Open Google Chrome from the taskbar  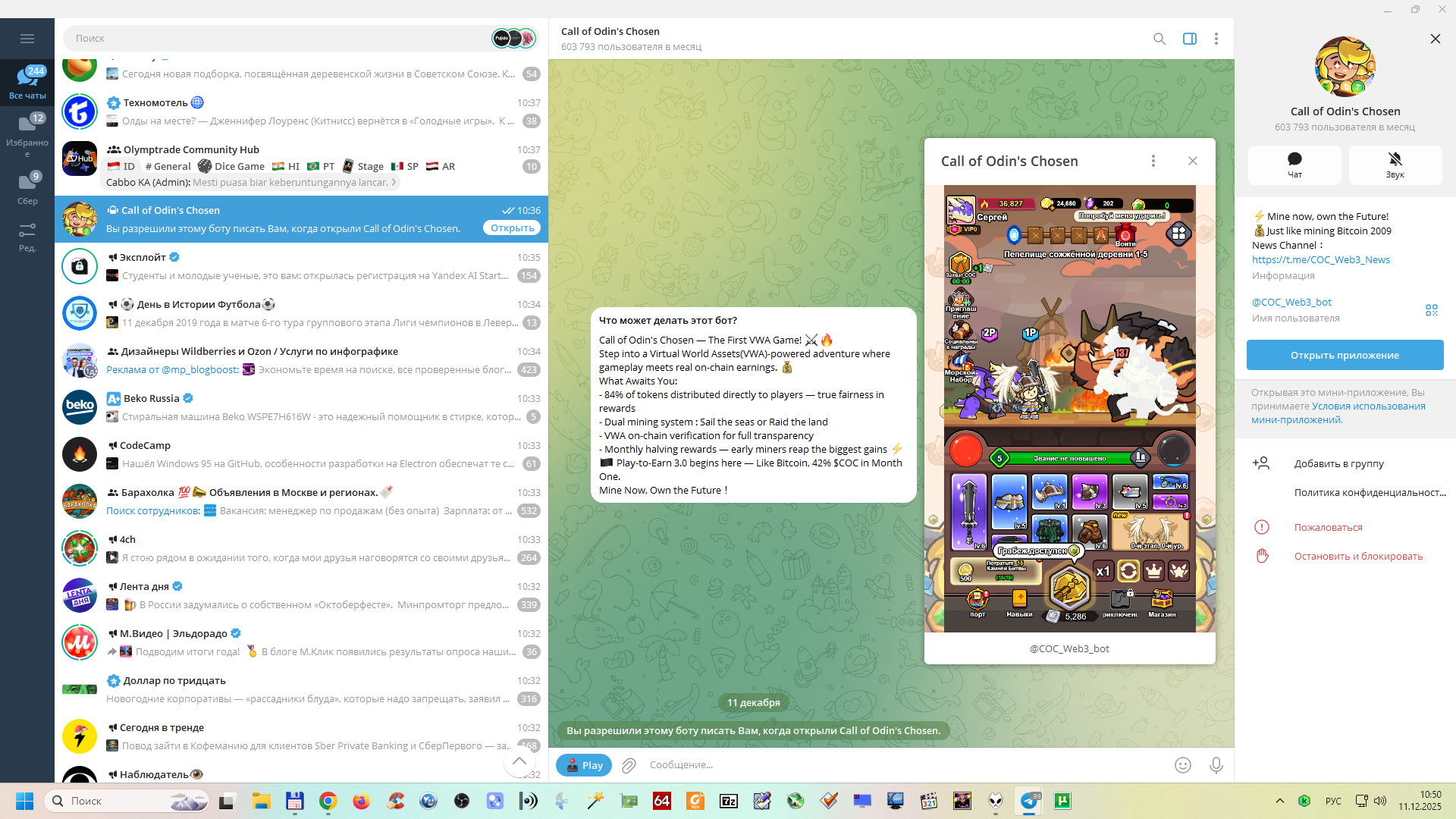(x=328, y=801)
